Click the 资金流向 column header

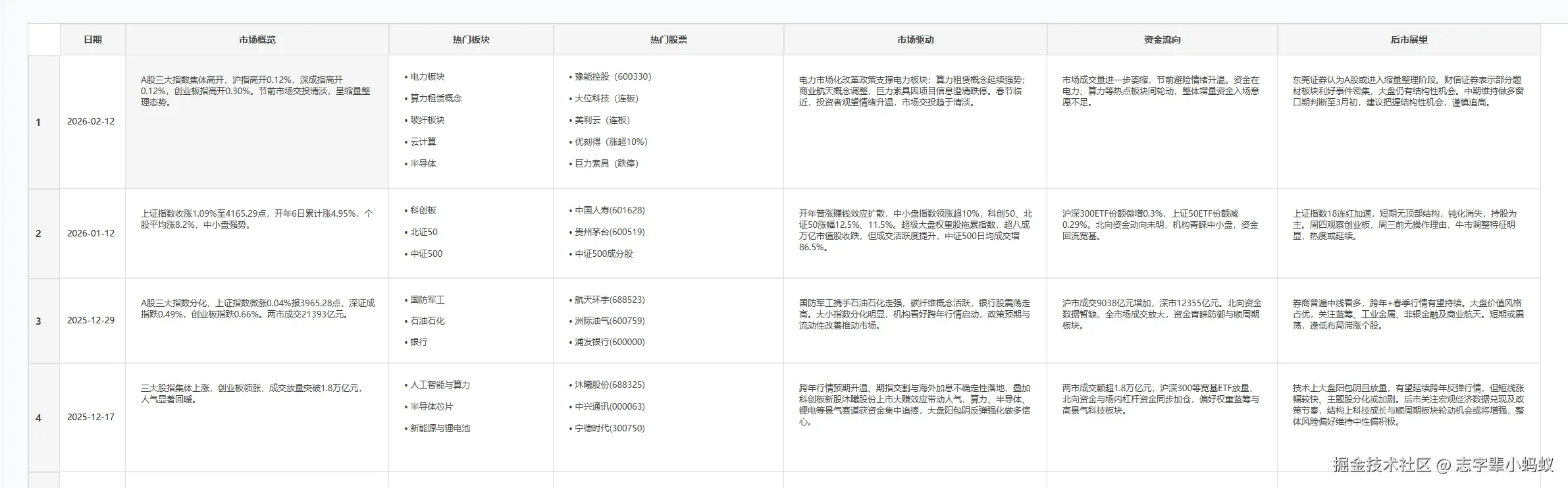[x=1163, y=40]
